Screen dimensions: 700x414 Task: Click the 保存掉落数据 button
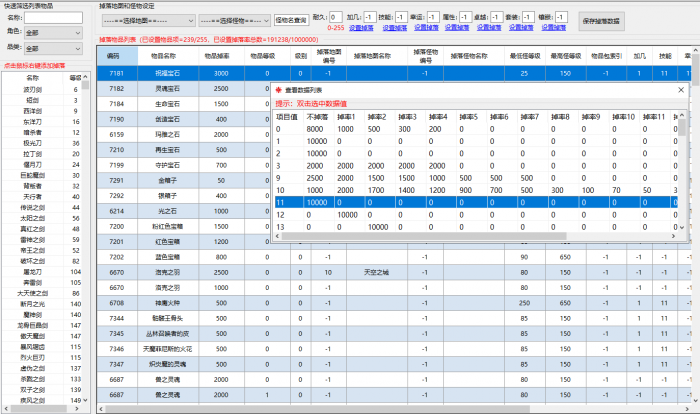607,19
